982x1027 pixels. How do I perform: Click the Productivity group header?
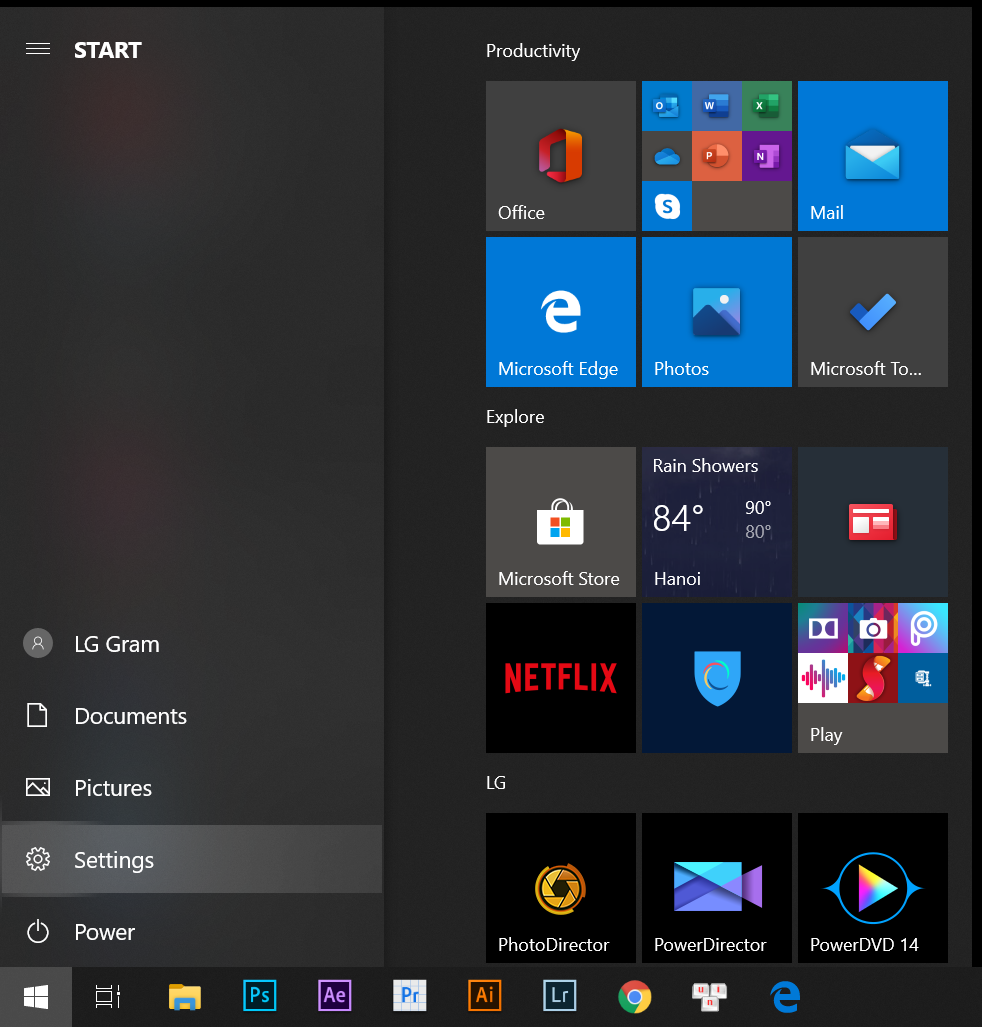tap(533, 51)
